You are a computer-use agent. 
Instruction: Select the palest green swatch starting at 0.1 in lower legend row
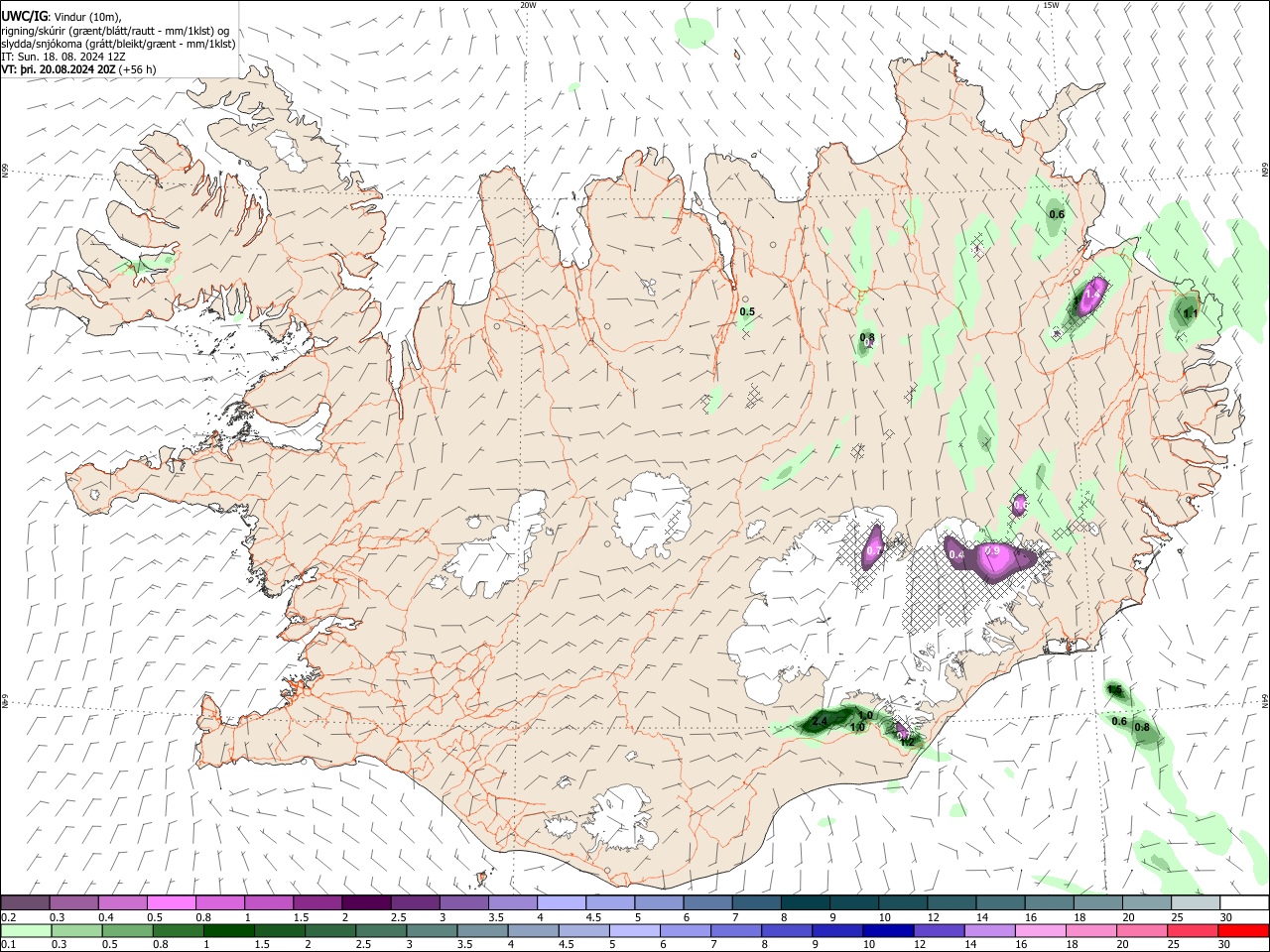tap(25, 930)
